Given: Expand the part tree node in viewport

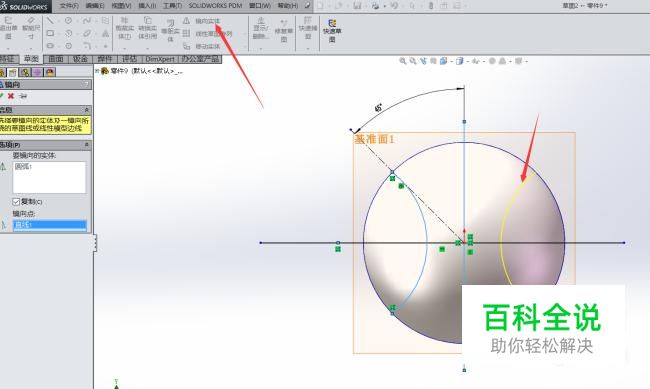Looking at the screenshot, I should [x=97, y=71].
